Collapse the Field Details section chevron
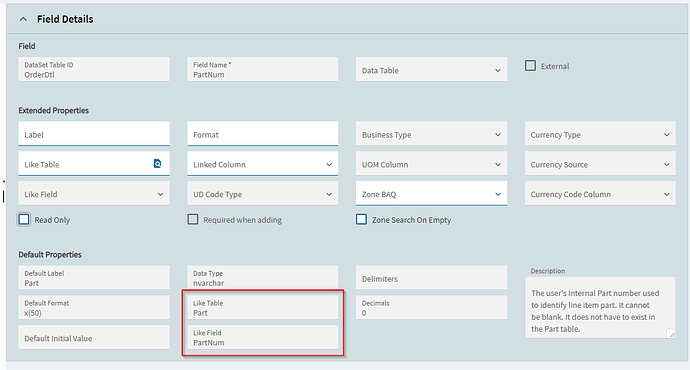Viewport: 690px width, 370px height. coord(23,19)
